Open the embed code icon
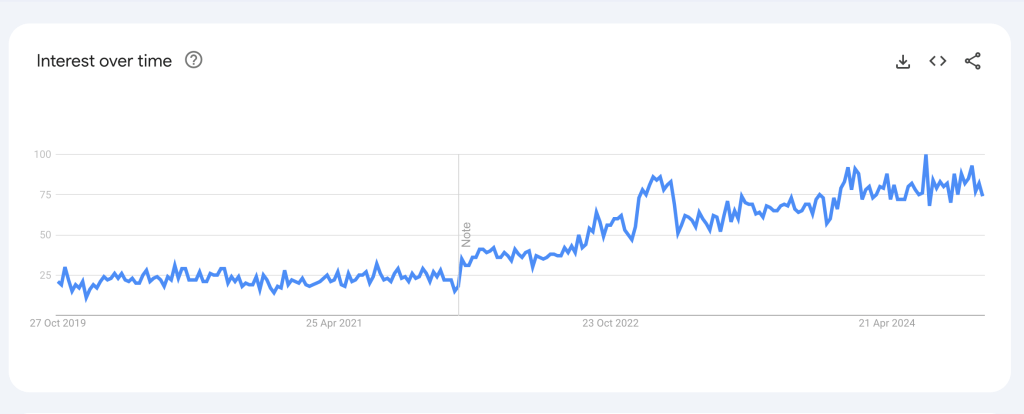 coord(937,61)
